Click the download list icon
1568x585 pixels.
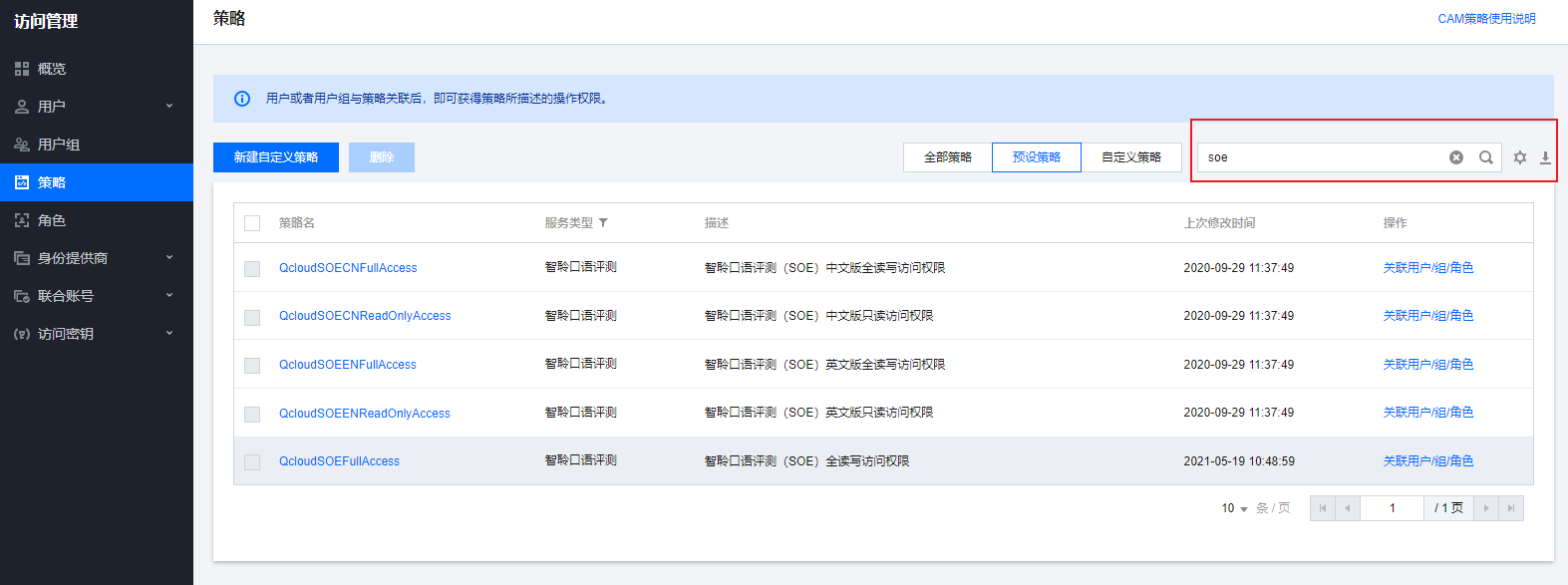click(x=1545, y=157)
